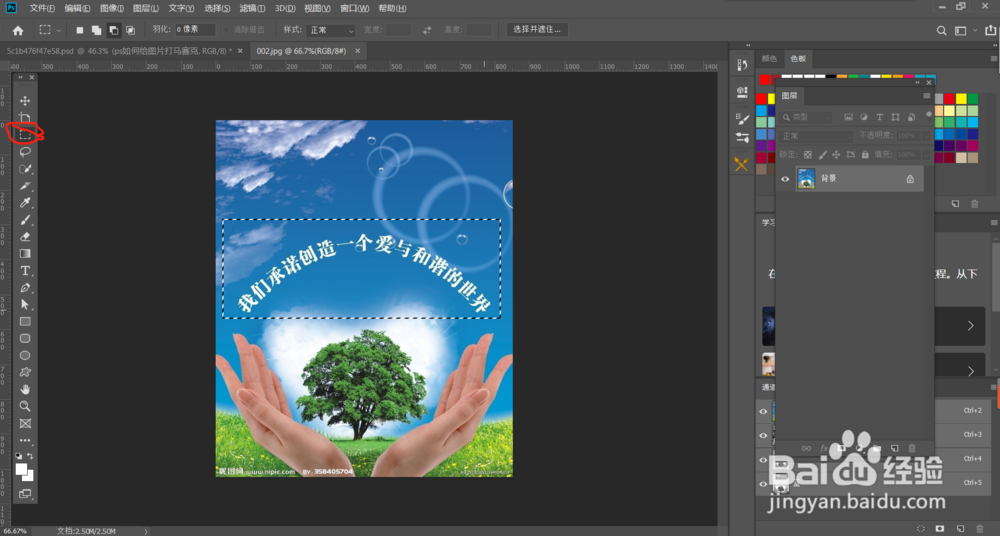Select the Eraser tool
The image size is (1000, 536).
[25, 237]
